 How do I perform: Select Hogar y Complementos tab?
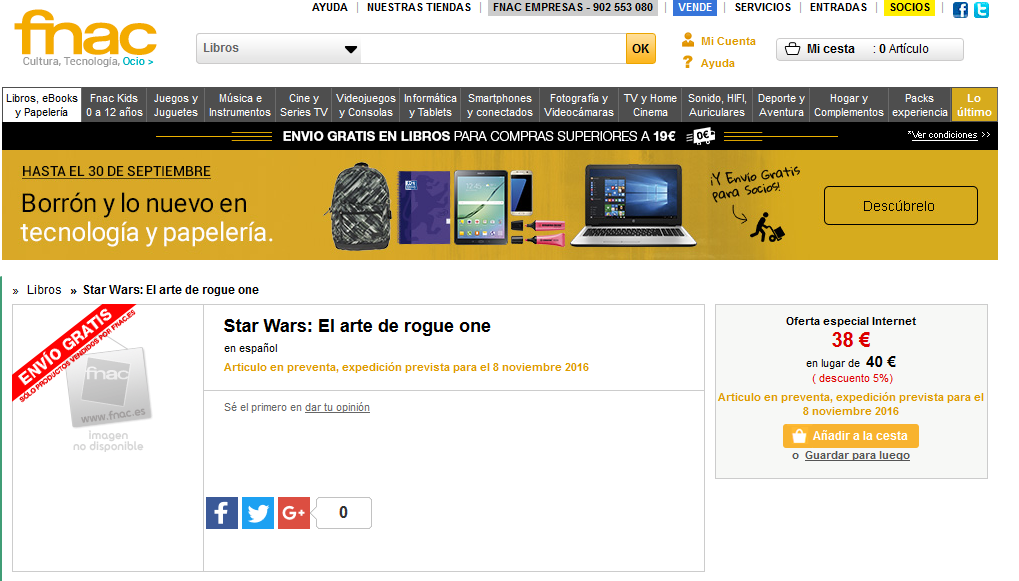click(849, 105)
